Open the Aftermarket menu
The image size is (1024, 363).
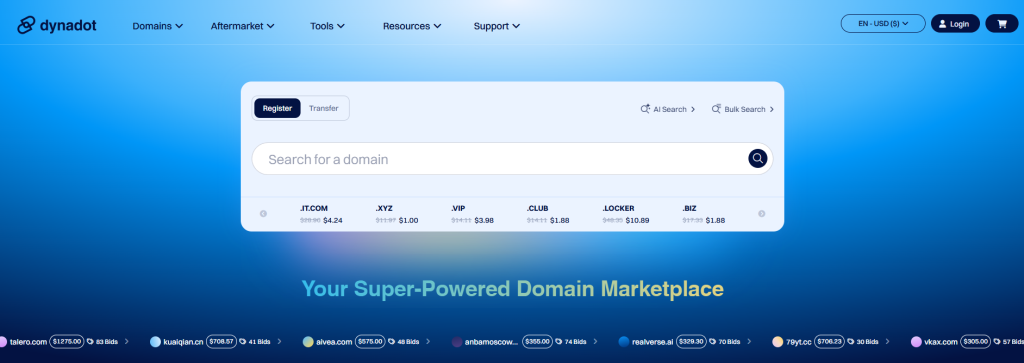click(x=242, y=26)
